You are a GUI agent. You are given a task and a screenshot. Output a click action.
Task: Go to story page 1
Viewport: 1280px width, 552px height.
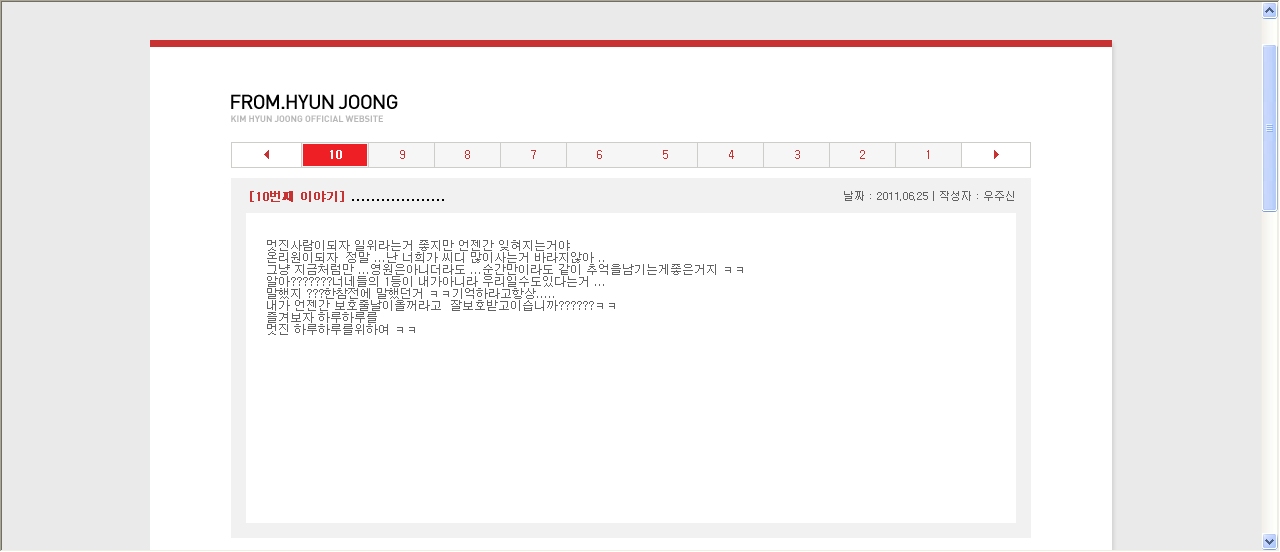tap(928, 155)
